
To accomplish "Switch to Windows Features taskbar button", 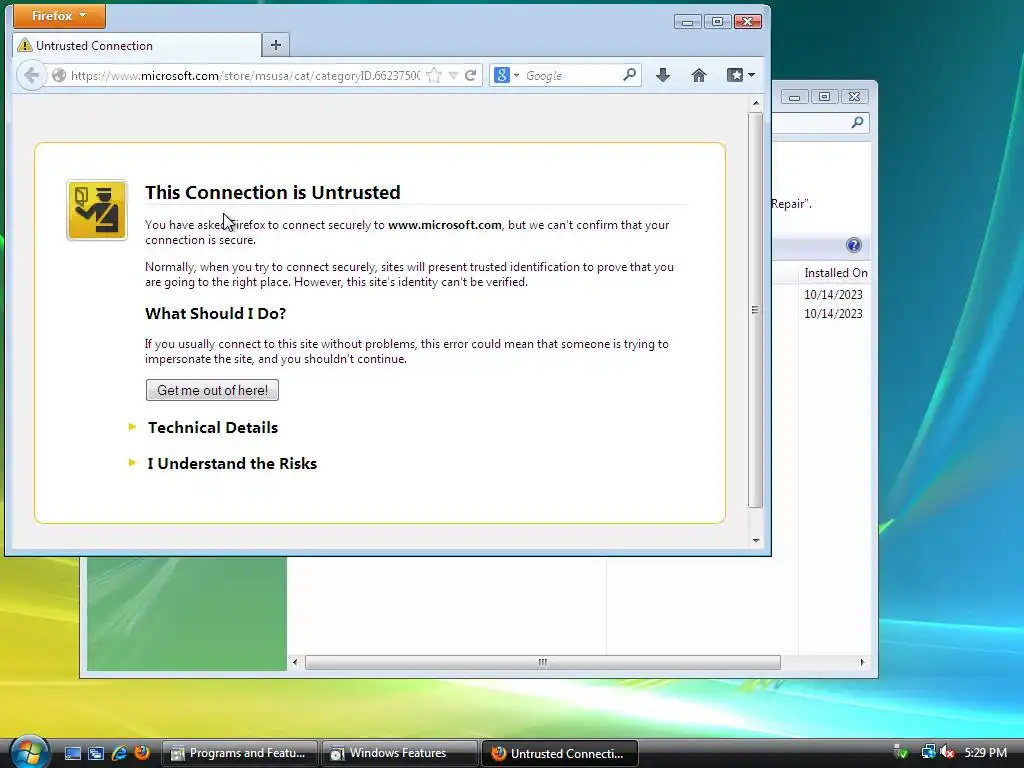I will [x=399, y=754].
